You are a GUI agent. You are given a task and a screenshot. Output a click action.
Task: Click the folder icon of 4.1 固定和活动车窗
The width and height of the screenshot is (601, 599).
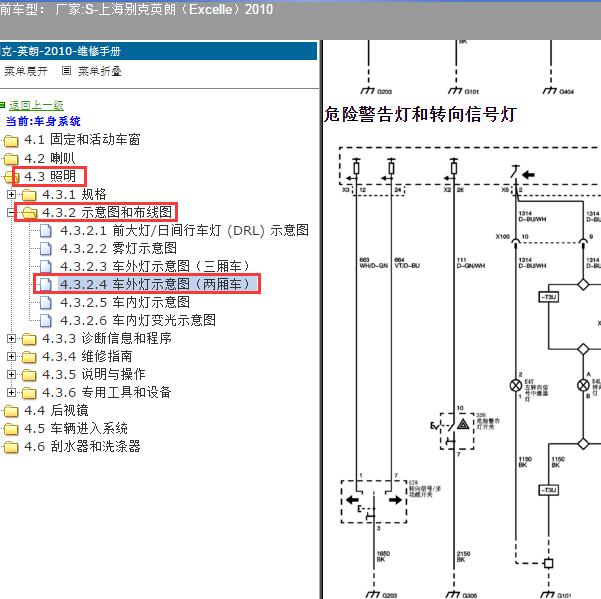point(11,141)
